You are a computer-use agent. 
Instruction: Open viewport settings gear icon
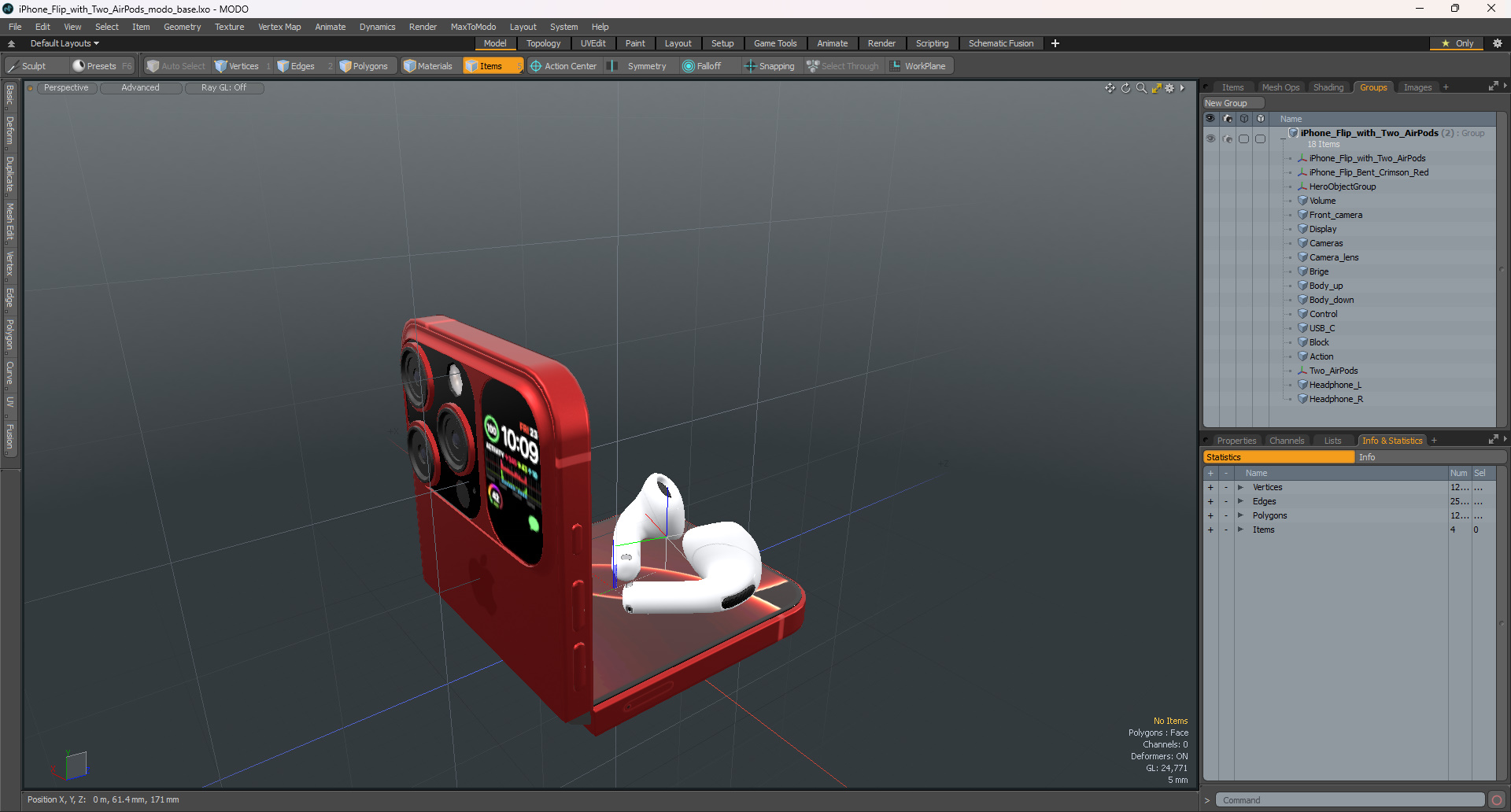pyautogui.click(x=1169, y=88)
